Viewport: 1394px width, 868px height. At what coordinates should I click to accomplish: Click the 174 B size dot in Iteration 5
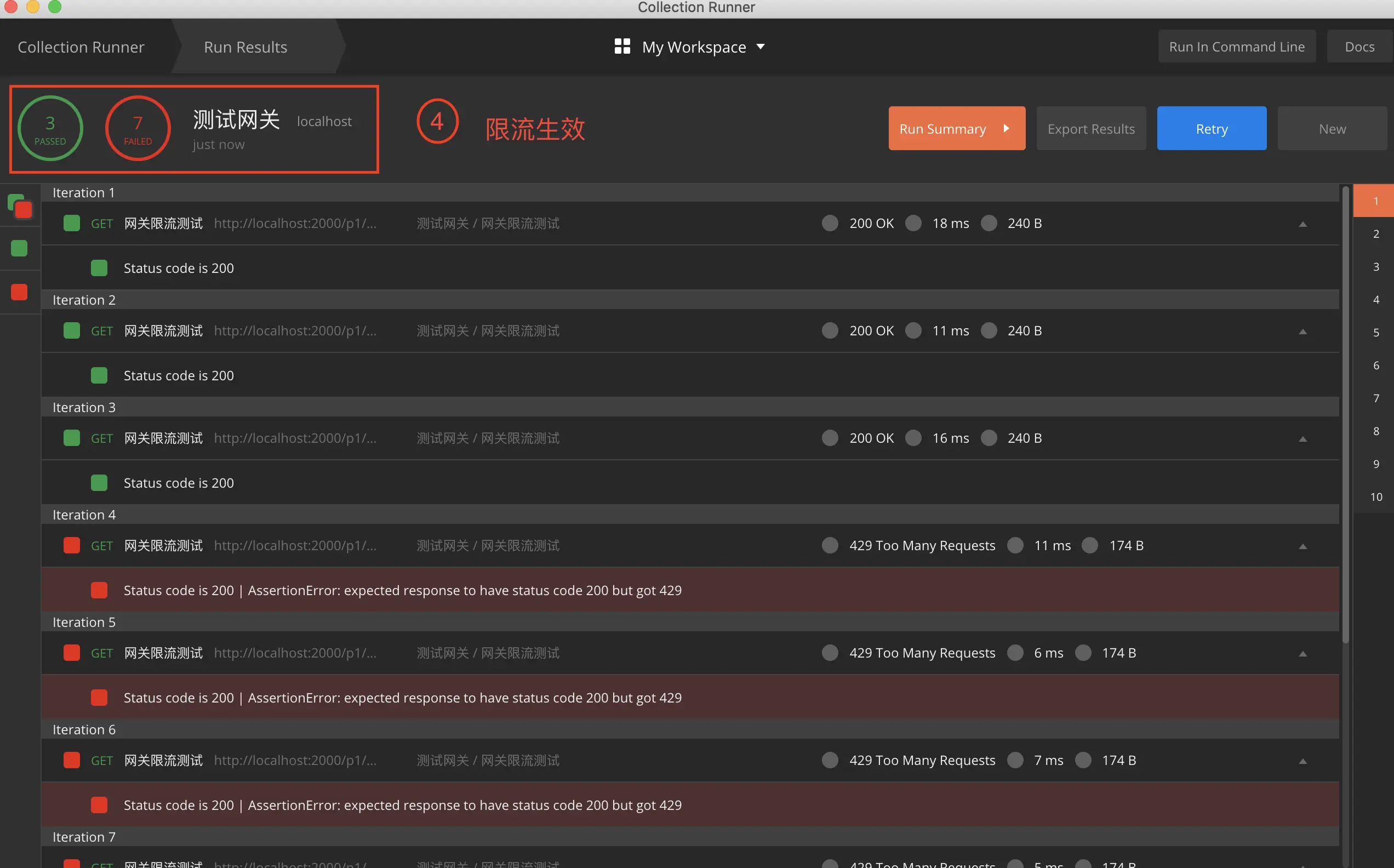pos(1083,653)
